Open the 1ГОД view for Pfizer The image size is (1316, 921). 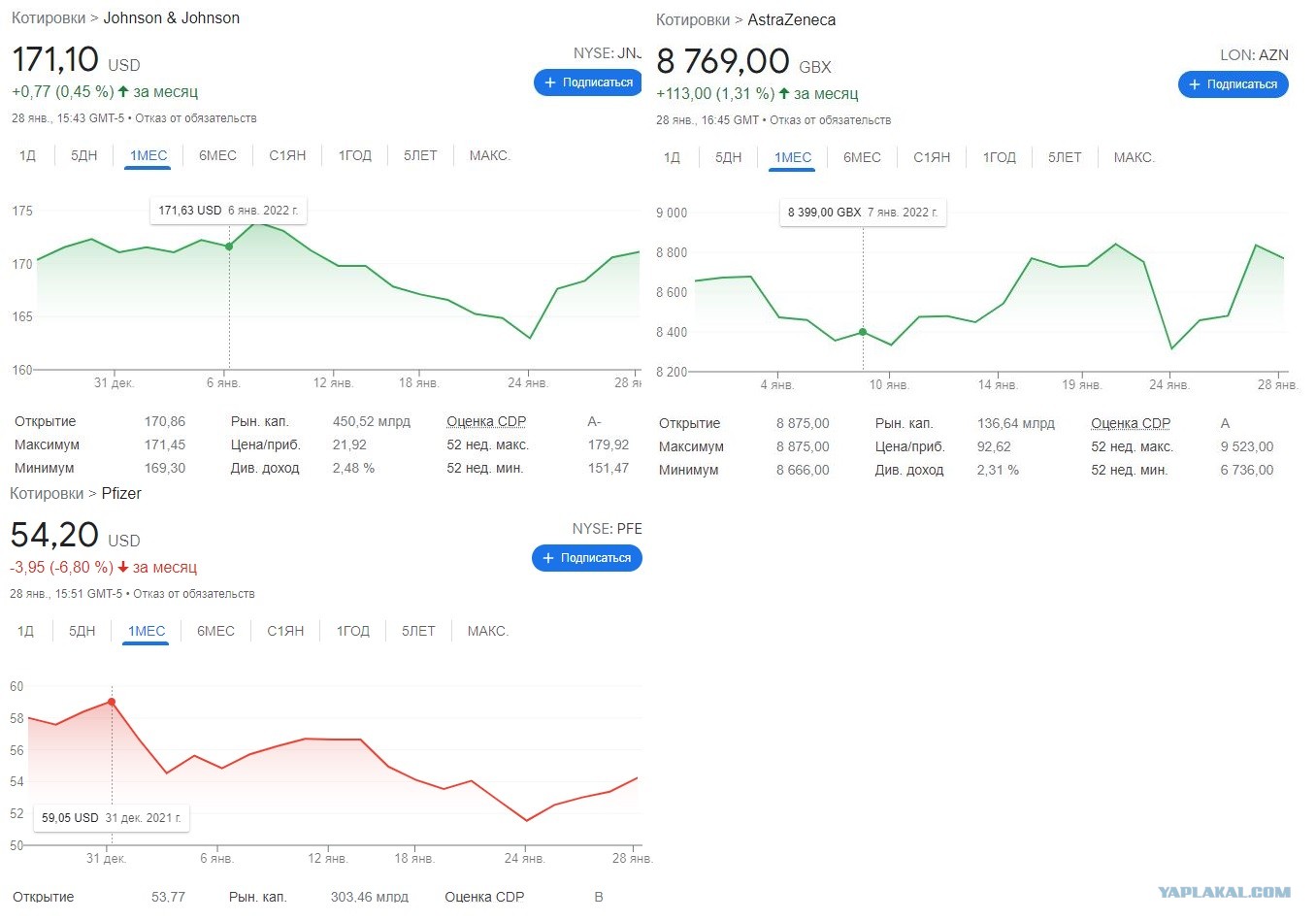(353, 631)
